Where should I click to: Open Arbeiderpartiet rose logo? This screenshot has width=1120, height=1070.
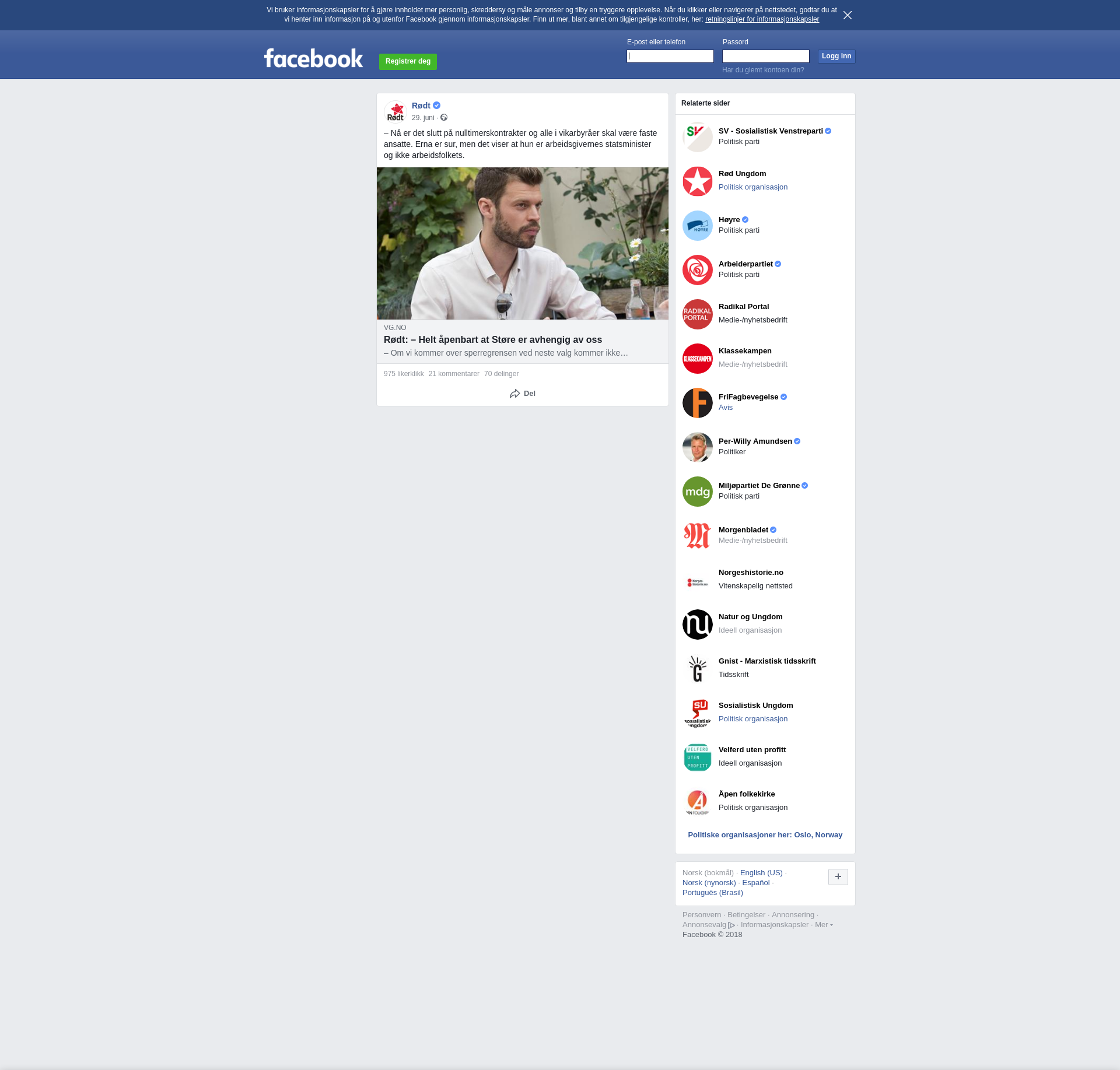(698, 270)
